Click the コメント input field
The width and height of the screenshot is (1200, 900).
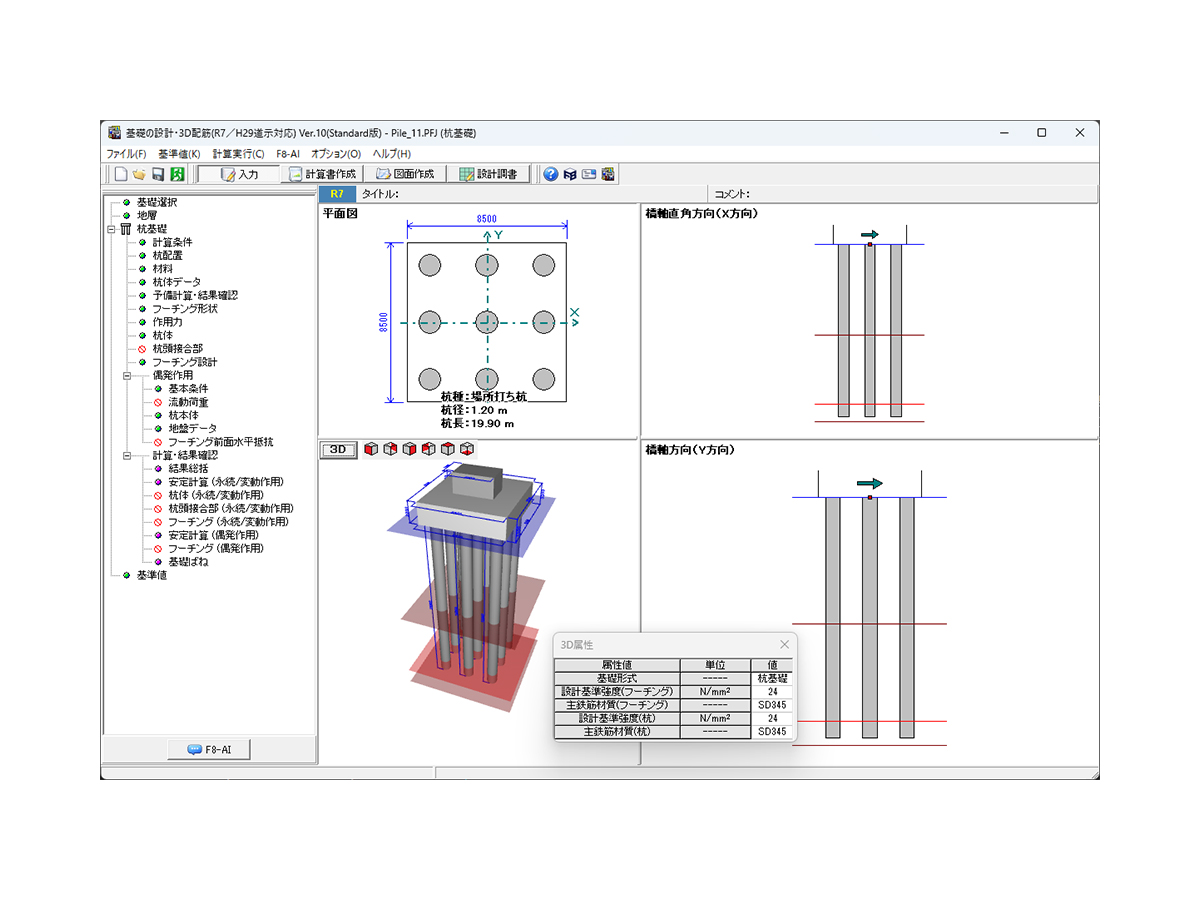pos(922,194)
